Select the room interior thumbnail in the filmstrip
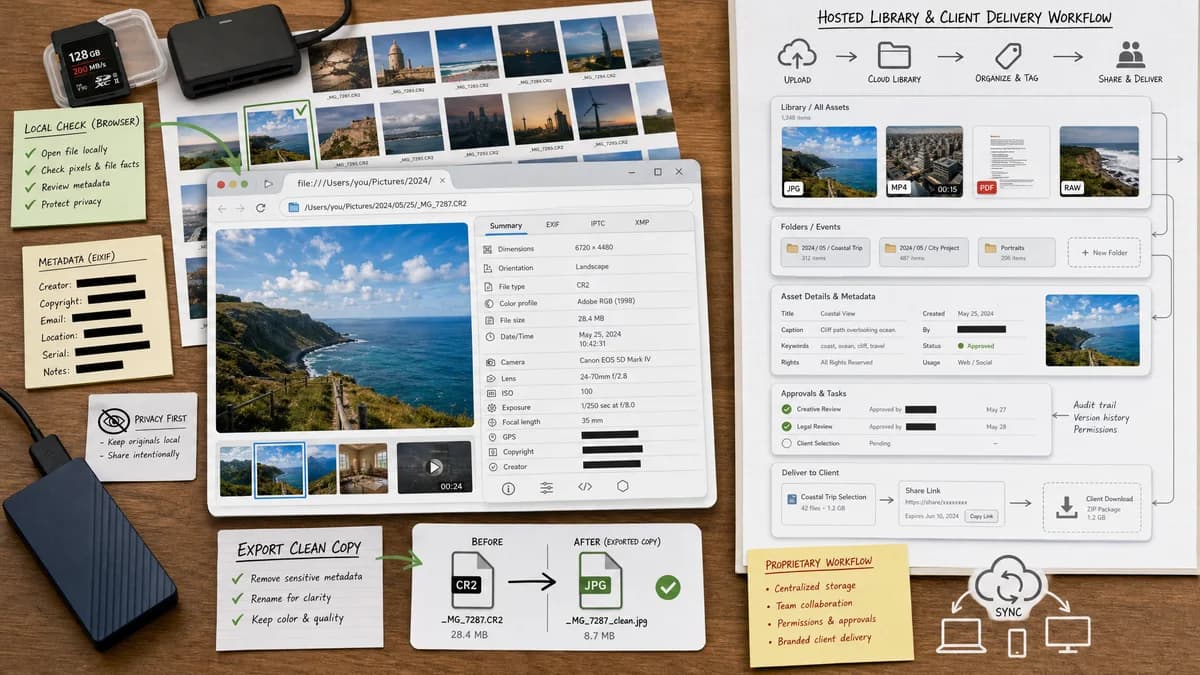The width and height of the screenshot is (1200, 675). [363, 468]
